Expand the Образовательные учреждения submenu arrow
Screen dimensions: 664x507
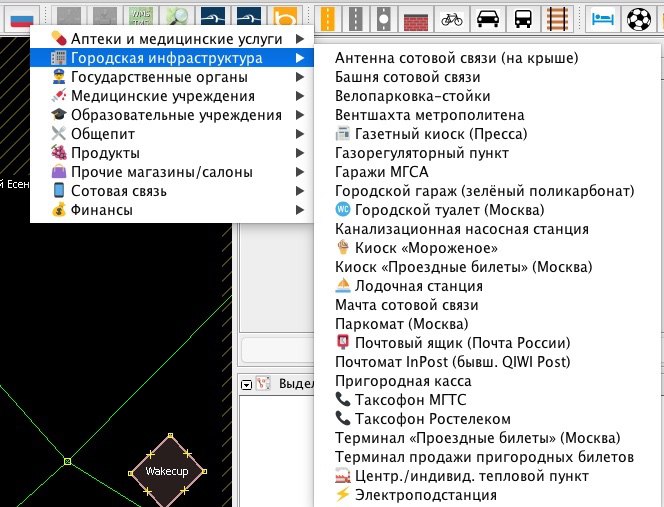coord(300,115)
